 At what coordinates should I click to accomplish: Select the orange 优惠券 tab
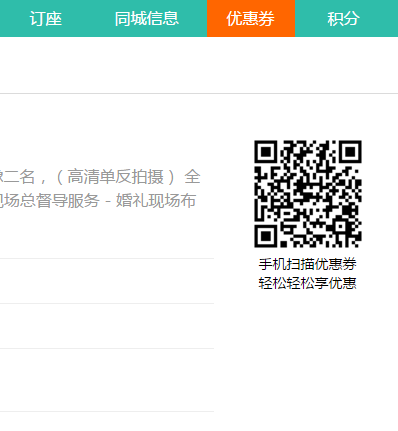[251, 18]
